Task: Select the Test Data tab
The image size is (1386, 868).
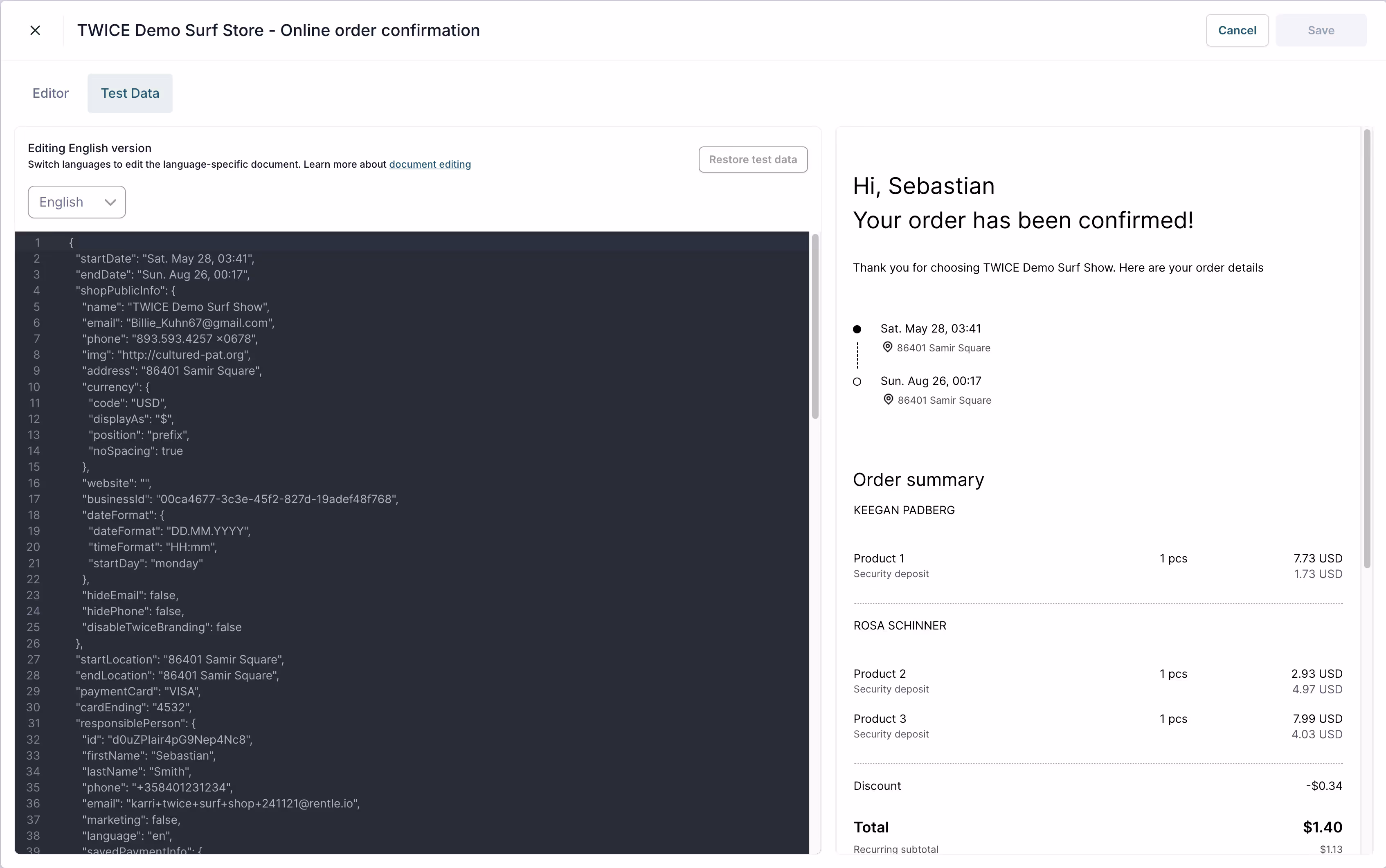Action: (x=130, y=93)
